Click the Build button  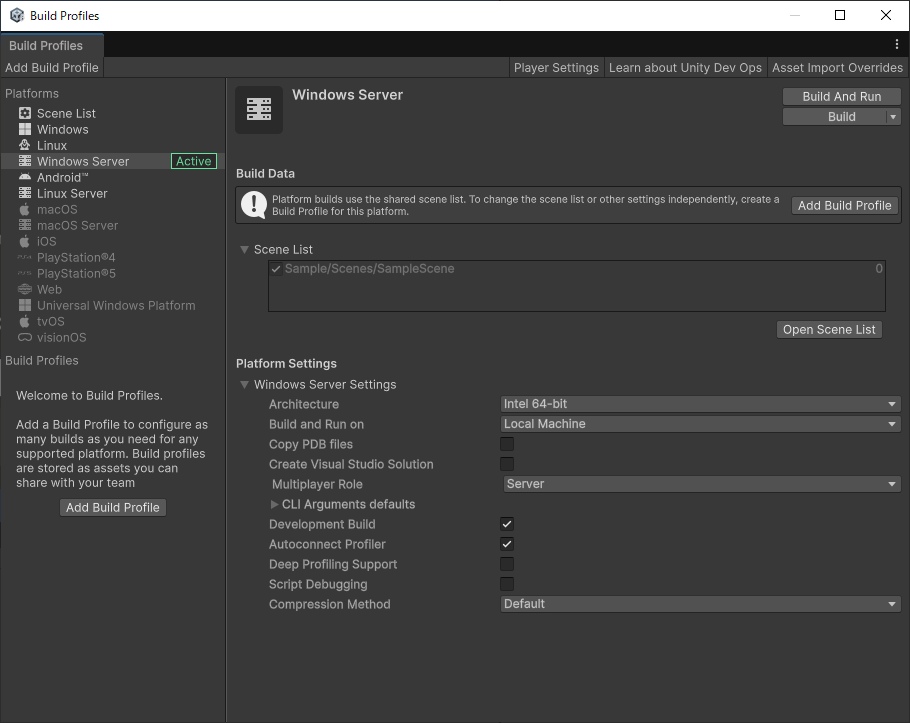point(835,117)
